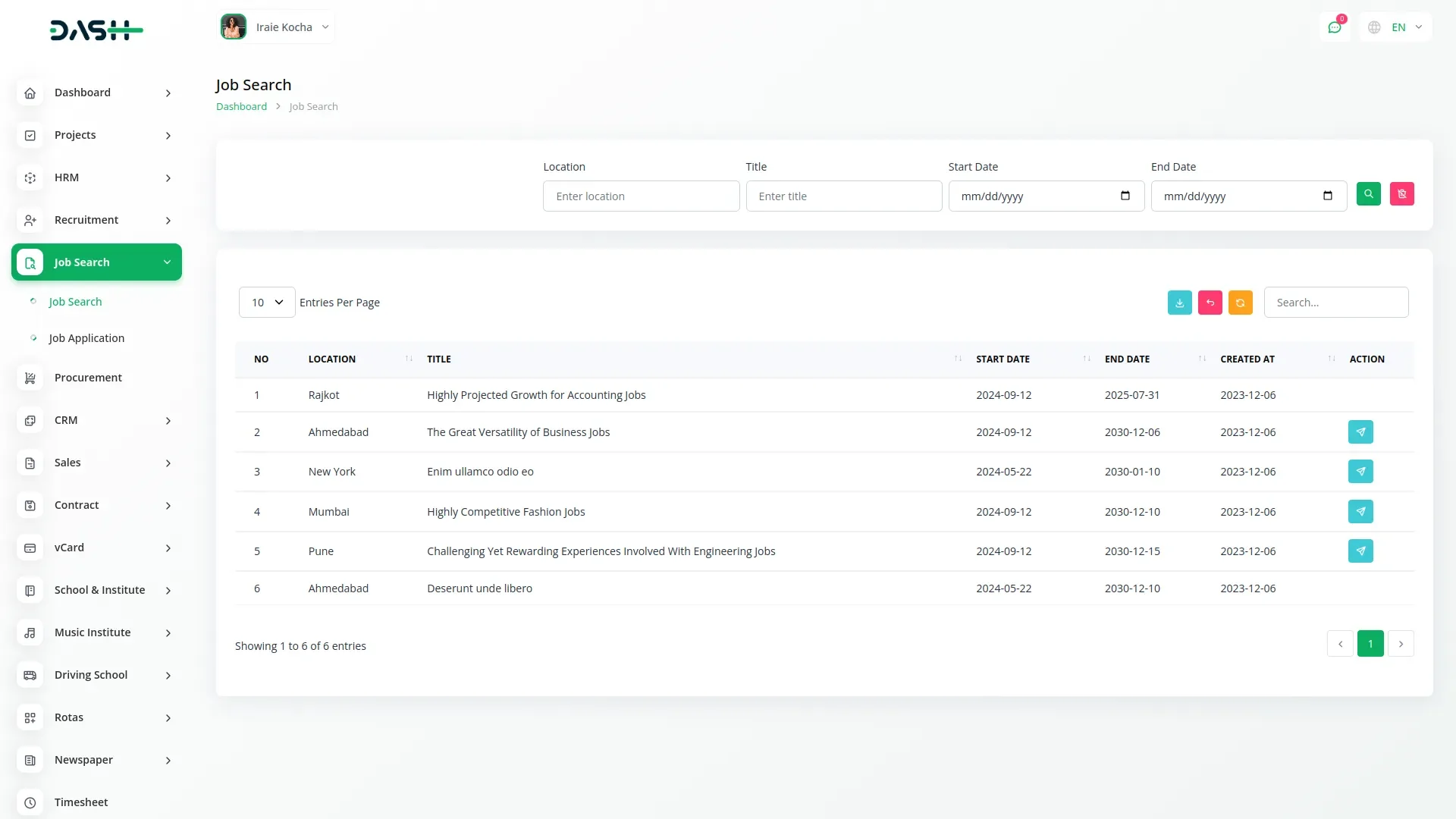This screenshot has height=819, width=1456.
Task: Open the EN language dropdown
Action: point(1397,27)
